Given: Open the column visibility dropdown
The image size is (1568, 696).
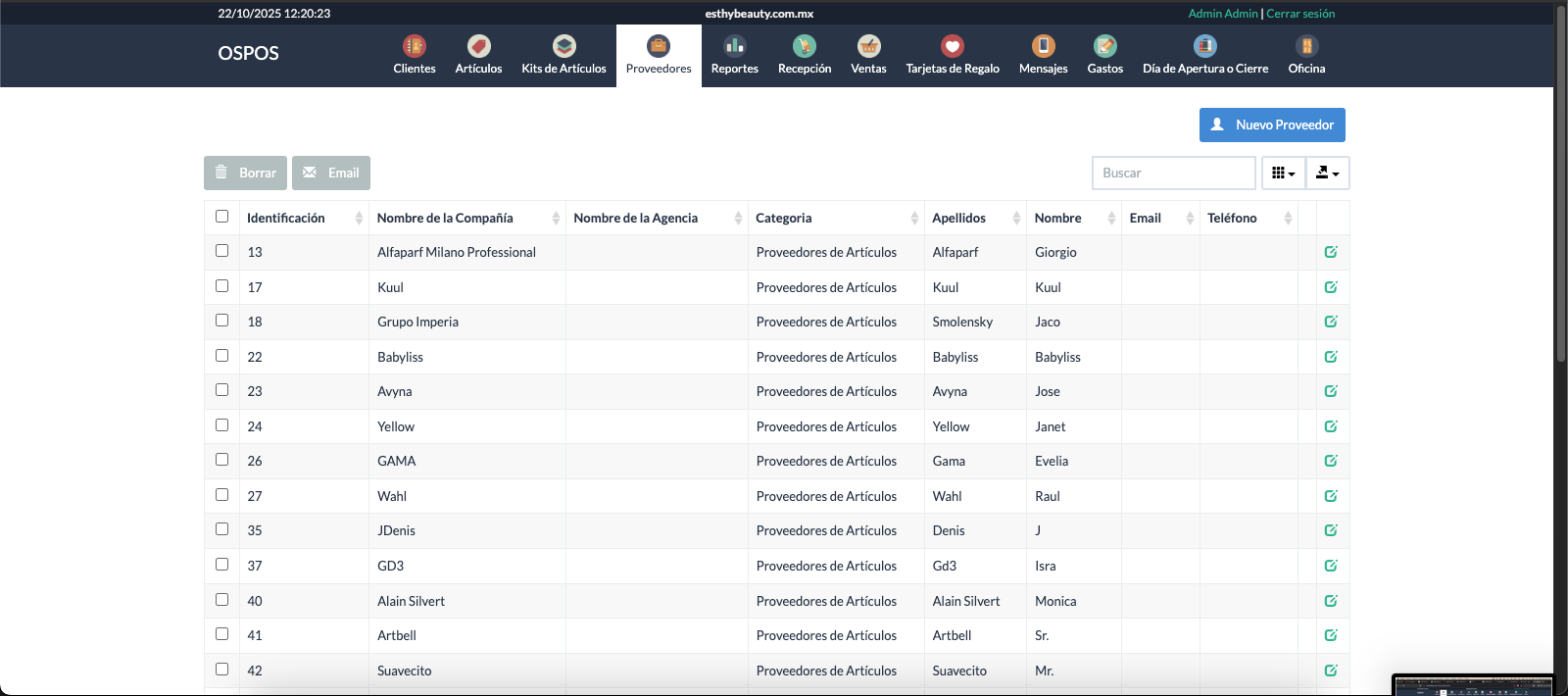Looking at the screenshot, I should tap(1283, 174).
